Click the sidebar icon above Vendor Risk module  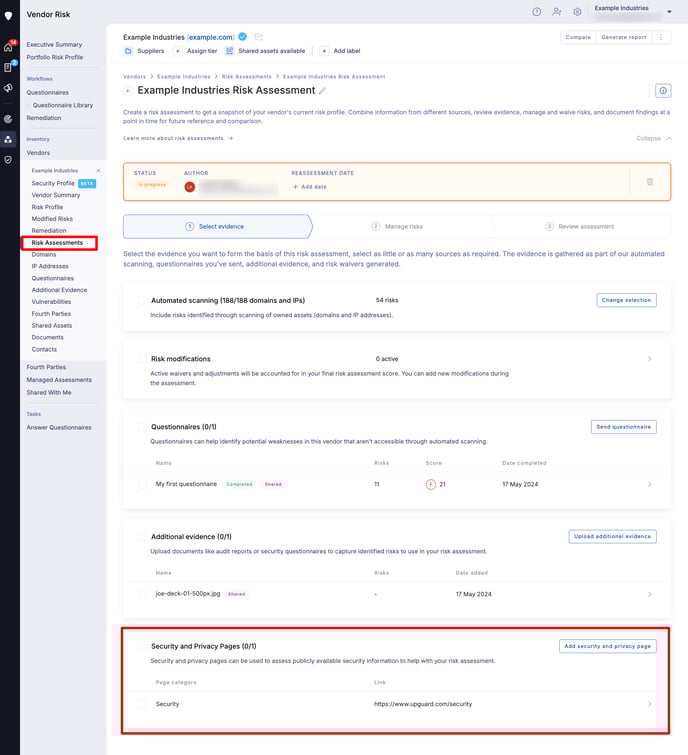(x=8, y=119)
